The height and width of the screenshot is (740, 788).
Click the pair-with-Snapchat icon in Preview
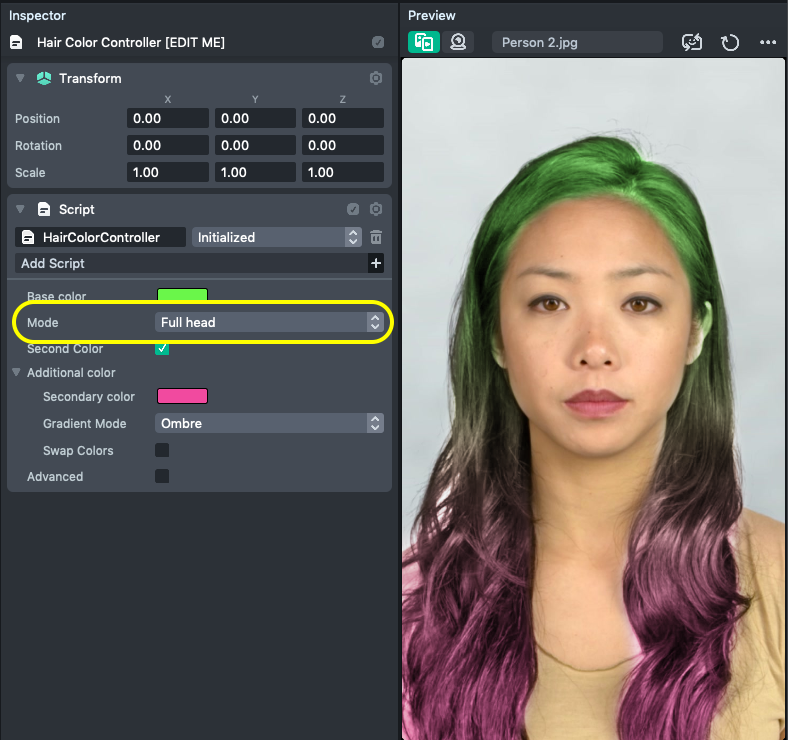click(x=692, y=42)
